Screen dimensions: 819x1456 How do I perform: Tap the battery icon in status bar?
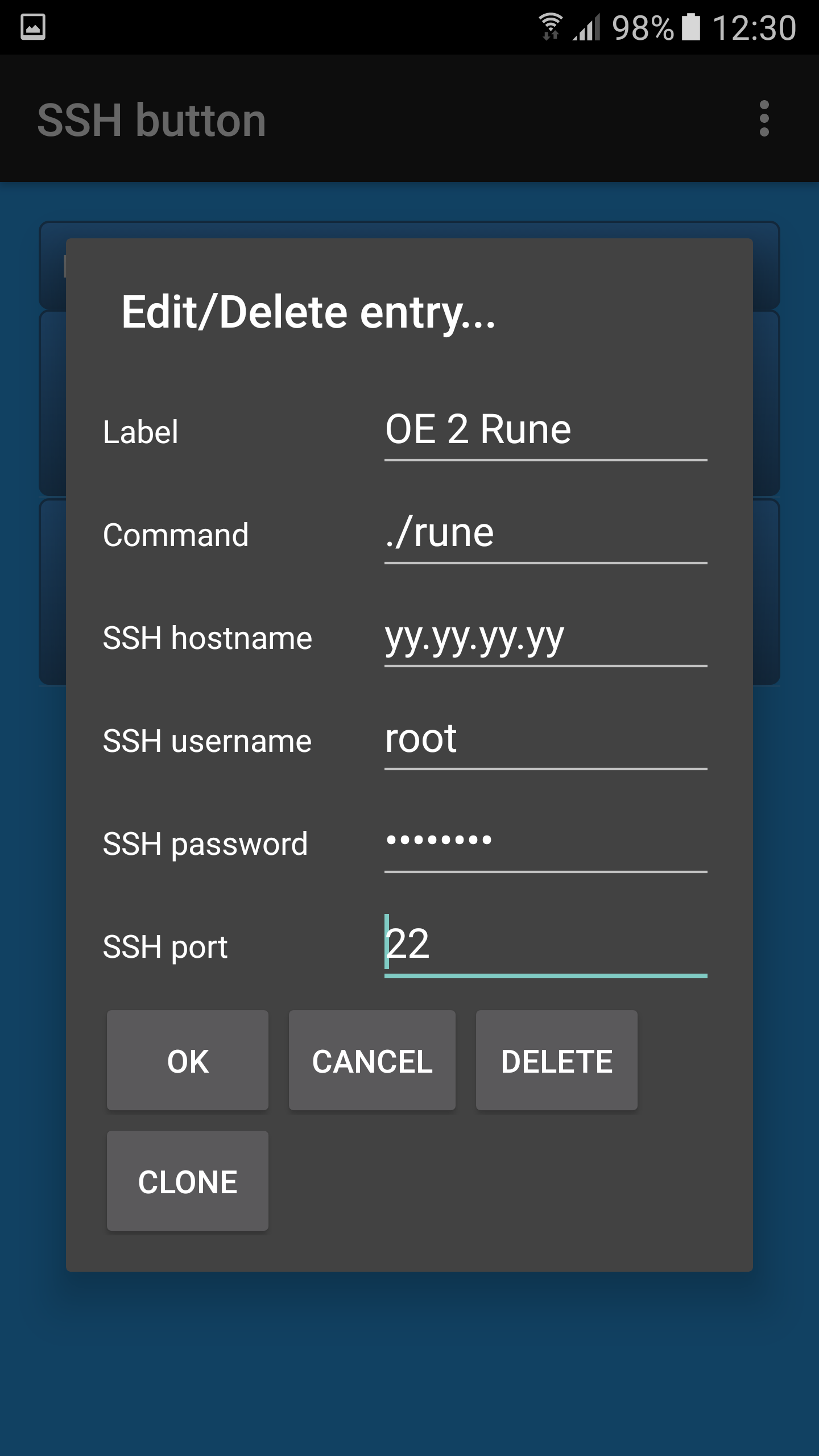[x=690, y=27]
